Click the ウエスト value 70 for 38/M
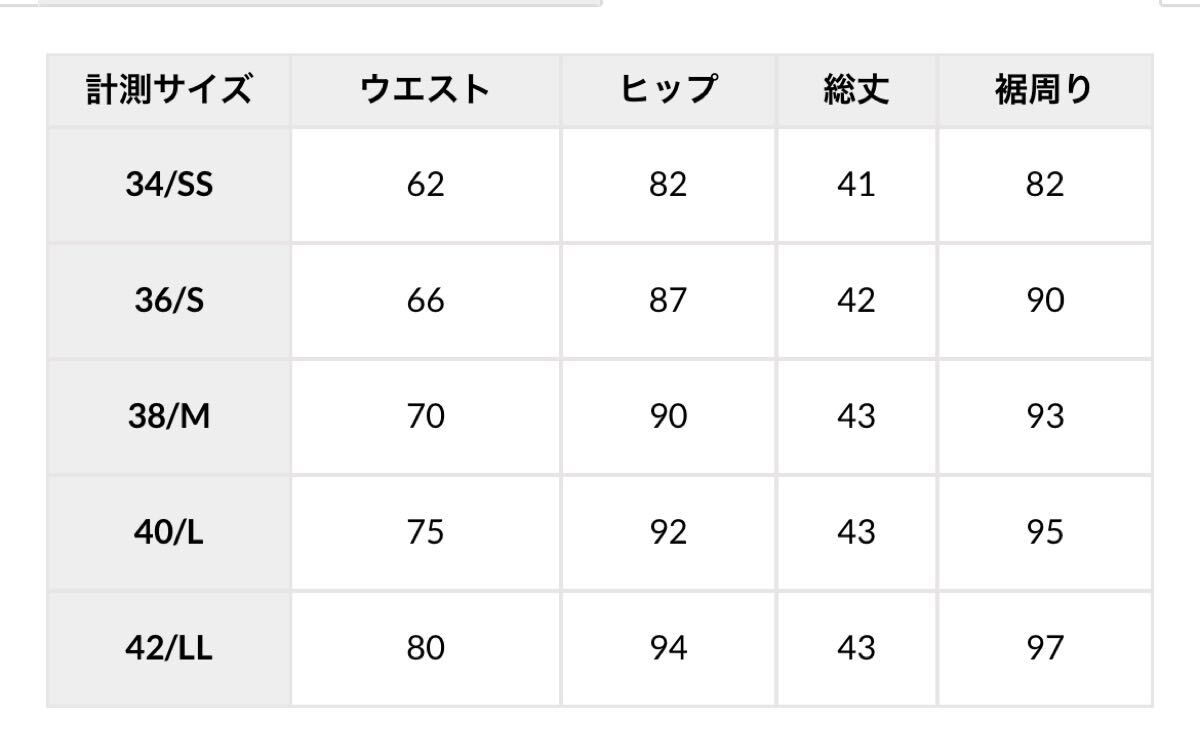 425,416
